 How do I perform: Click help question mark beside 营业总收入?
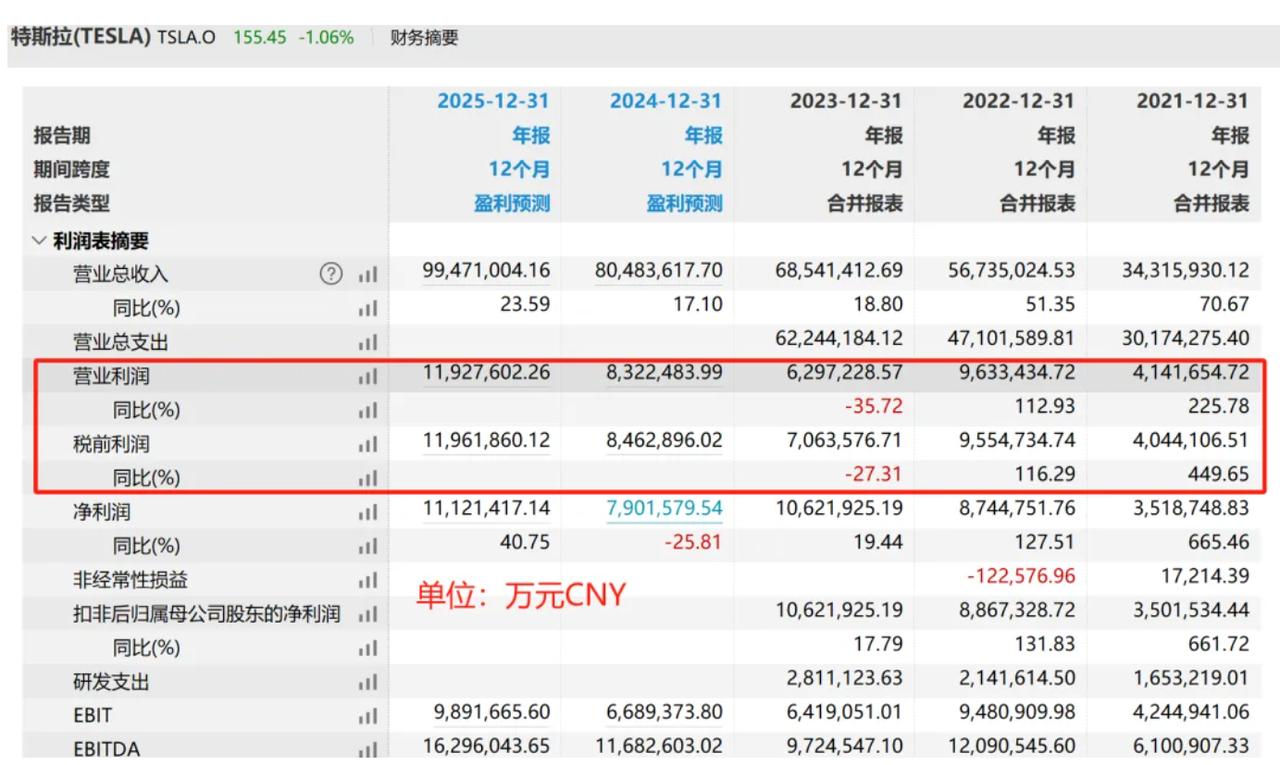(x=331, y=273)
